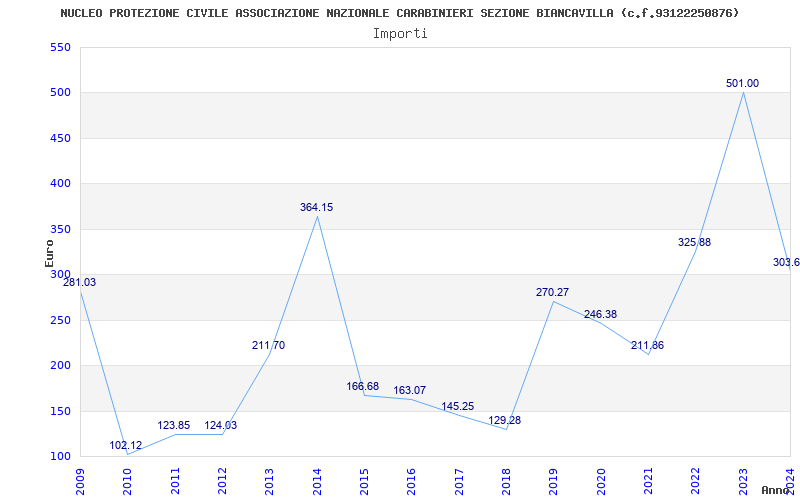Image resolution: width=800 pixels, height=500 pixels.
Task: Select the 129.28 data label
Action: [x=505, y=421]
